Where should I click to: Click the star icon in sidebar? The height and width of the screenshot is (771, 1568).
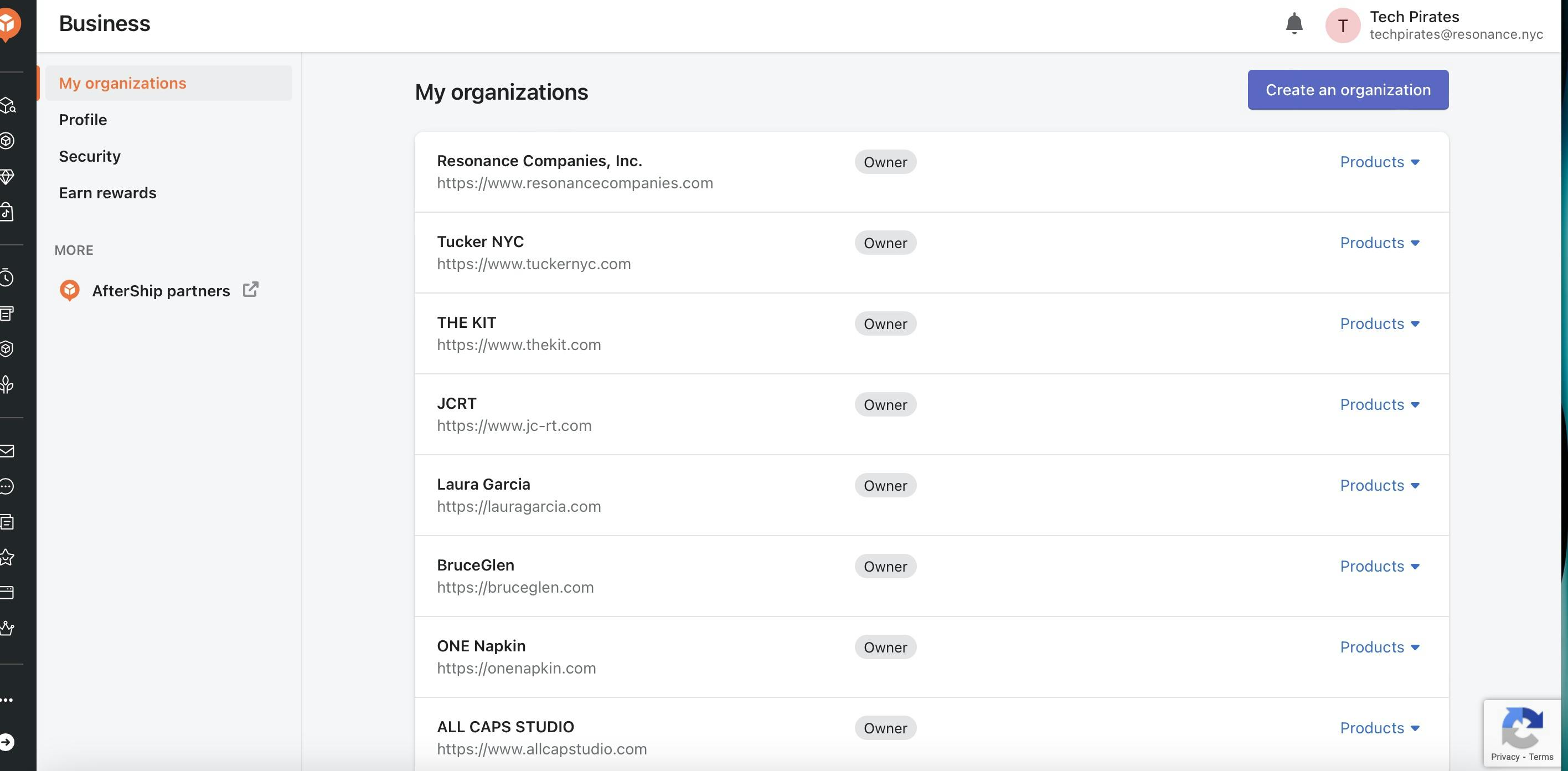(7, 557)
